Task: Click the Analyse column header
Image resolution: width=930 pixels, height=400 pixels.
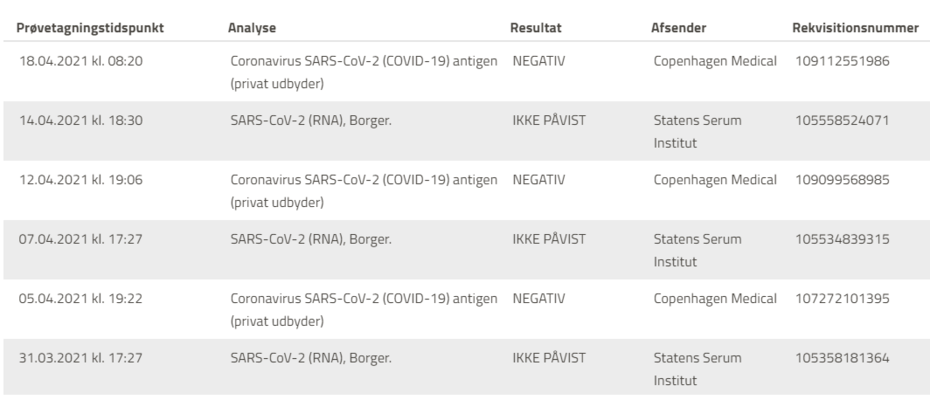Action: coord(252,27)
